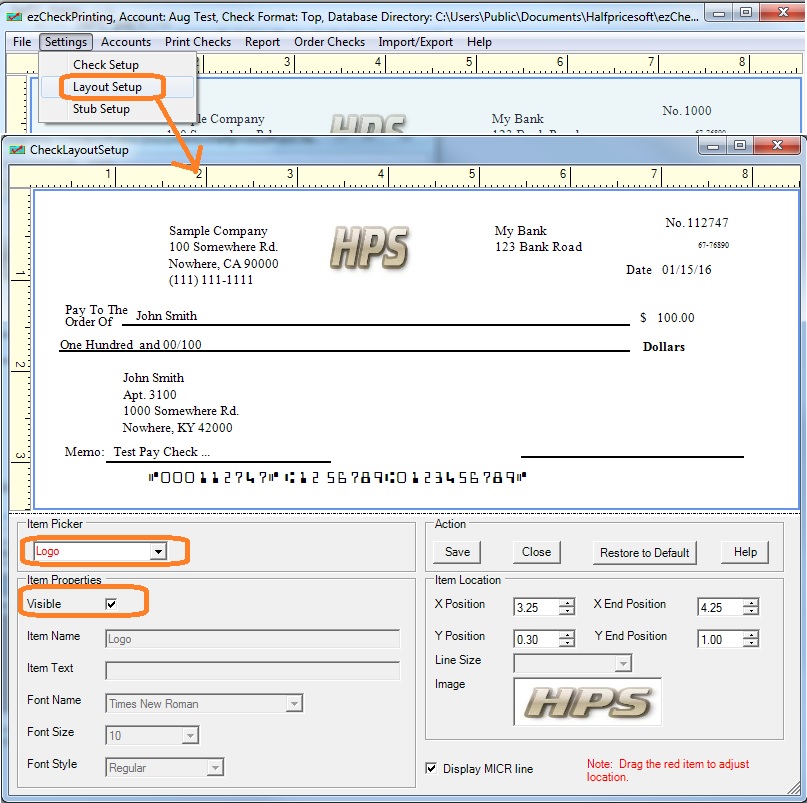This screenshot has height=803, width=807.
Task: Click the CheckLayoutSetup window title icon
Action: tap(17, 150)
